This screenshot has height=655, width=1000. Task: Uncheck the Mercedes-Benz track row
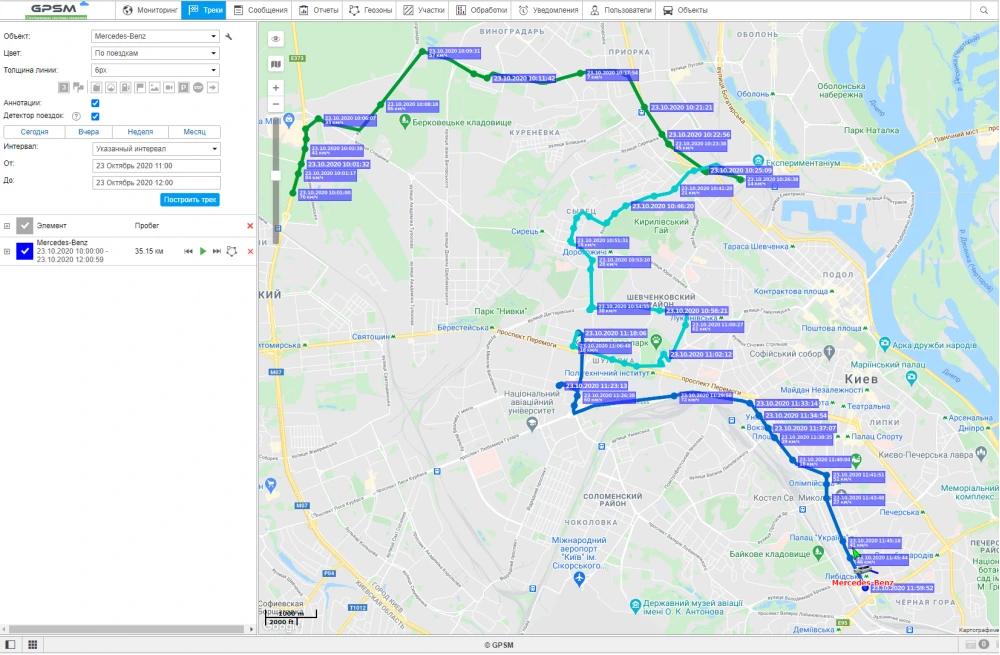[x=25, y=251]
